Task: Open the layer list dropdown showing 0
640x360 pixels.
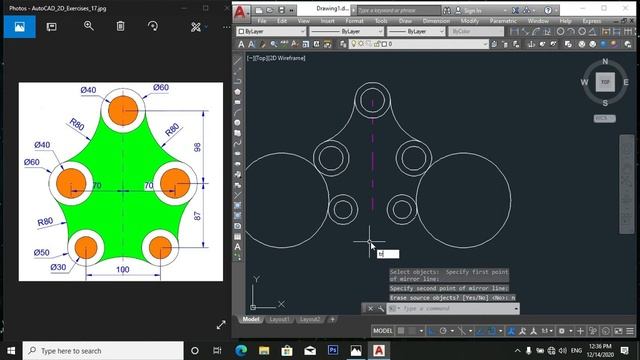Action: pyautogui.click(x=419, y=44)
